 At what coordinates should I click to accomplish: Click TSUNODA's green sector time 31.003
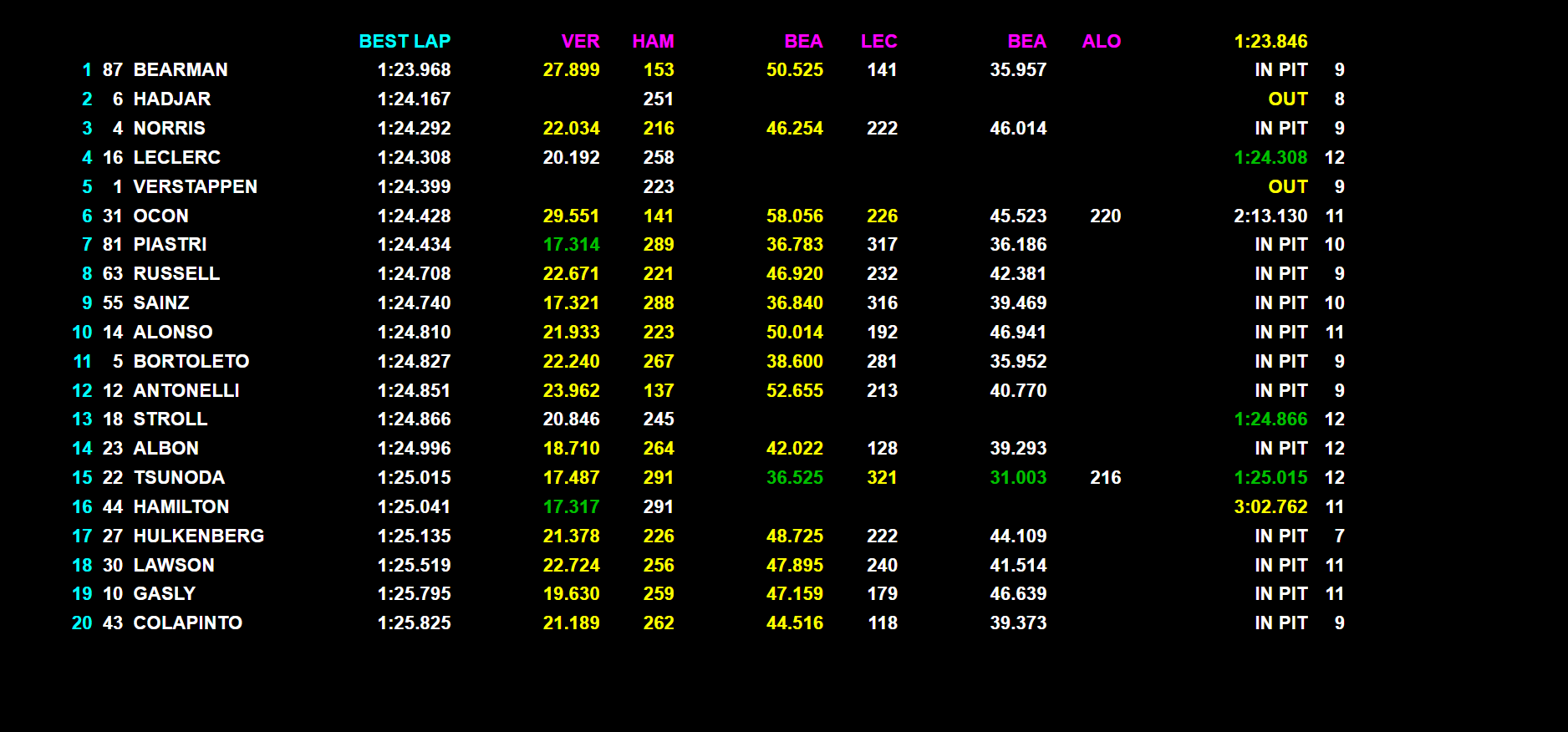click(1018, 478)
